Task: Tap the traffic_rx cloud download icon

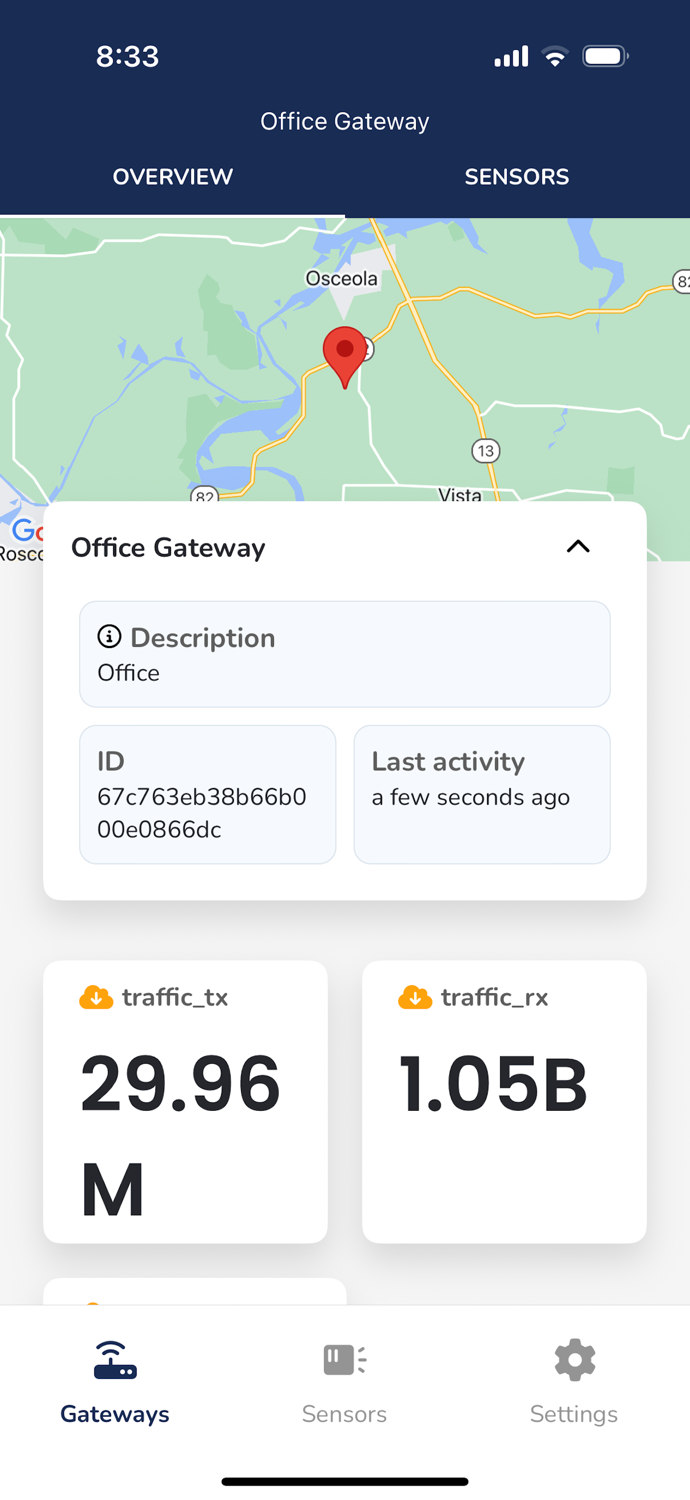Action: click(415, 997)
